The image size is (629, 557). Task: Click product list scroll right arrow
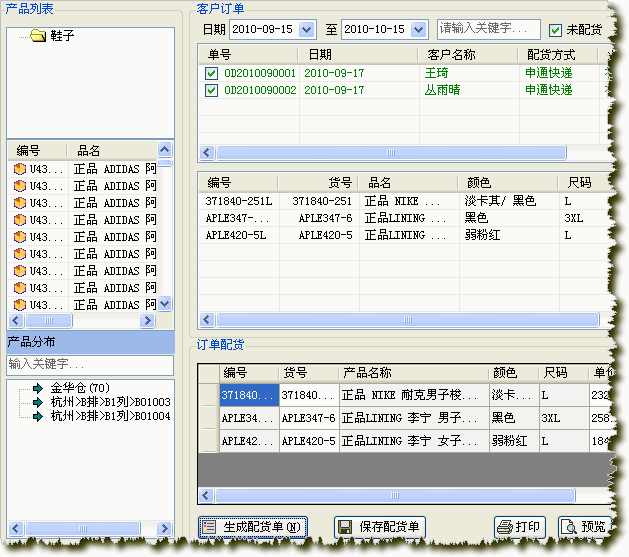(x=148, y=320)
